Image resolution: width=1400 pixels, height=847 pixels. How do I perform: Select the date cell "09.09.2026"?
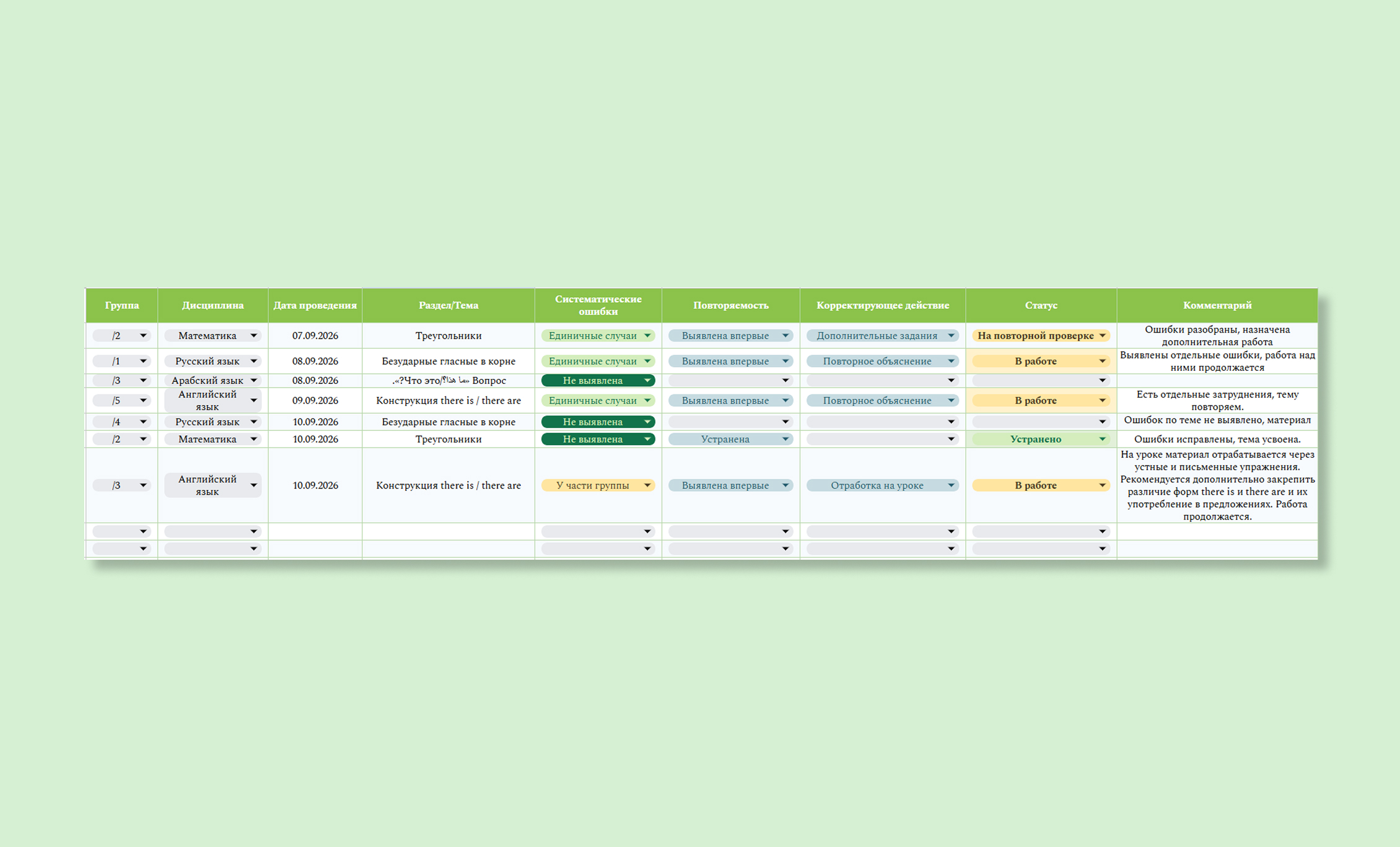(315, 401)
